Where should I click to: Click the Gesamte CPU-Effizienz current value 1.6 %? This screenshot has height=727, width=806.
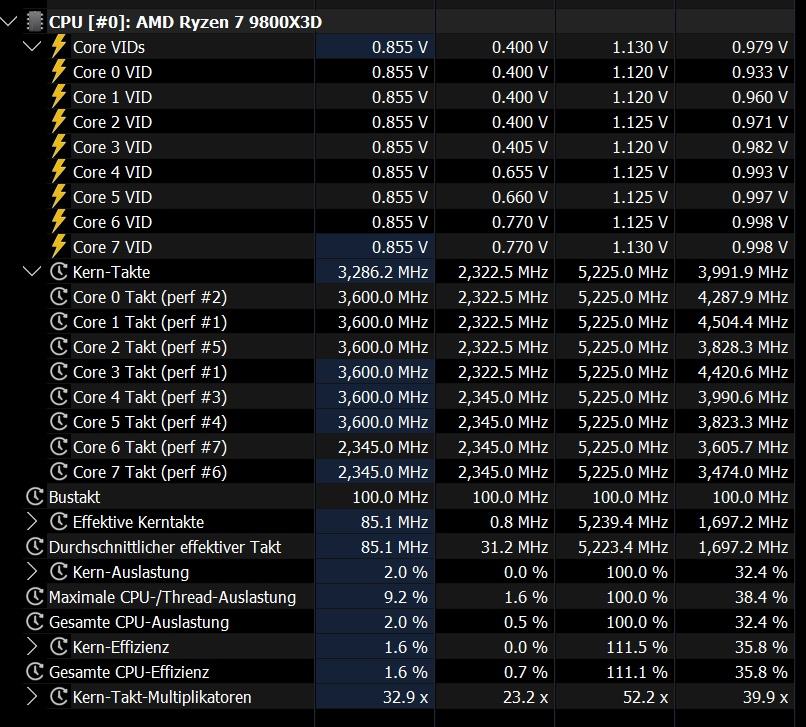click(x=406, y=672)
